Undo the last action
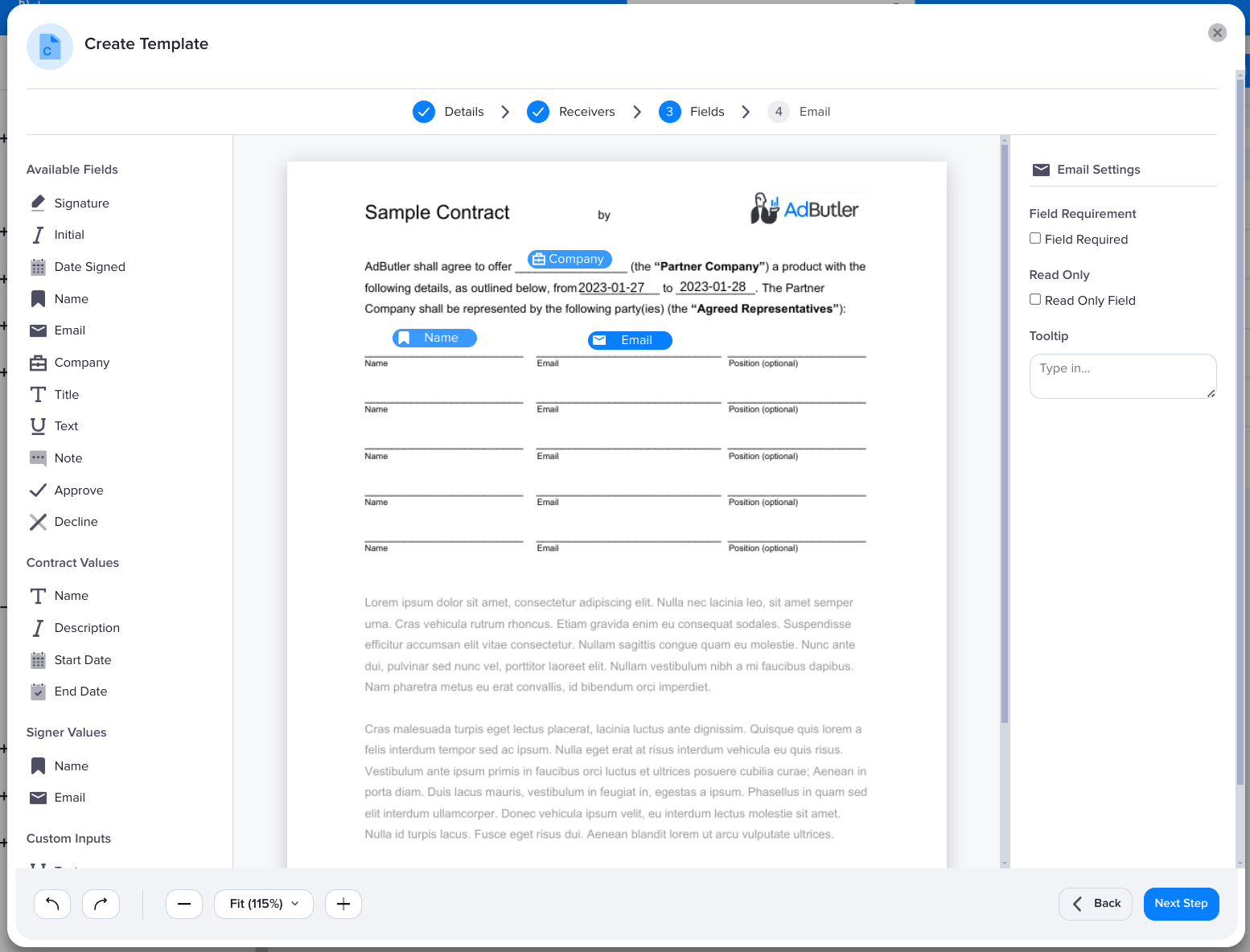 pos(52,904)
